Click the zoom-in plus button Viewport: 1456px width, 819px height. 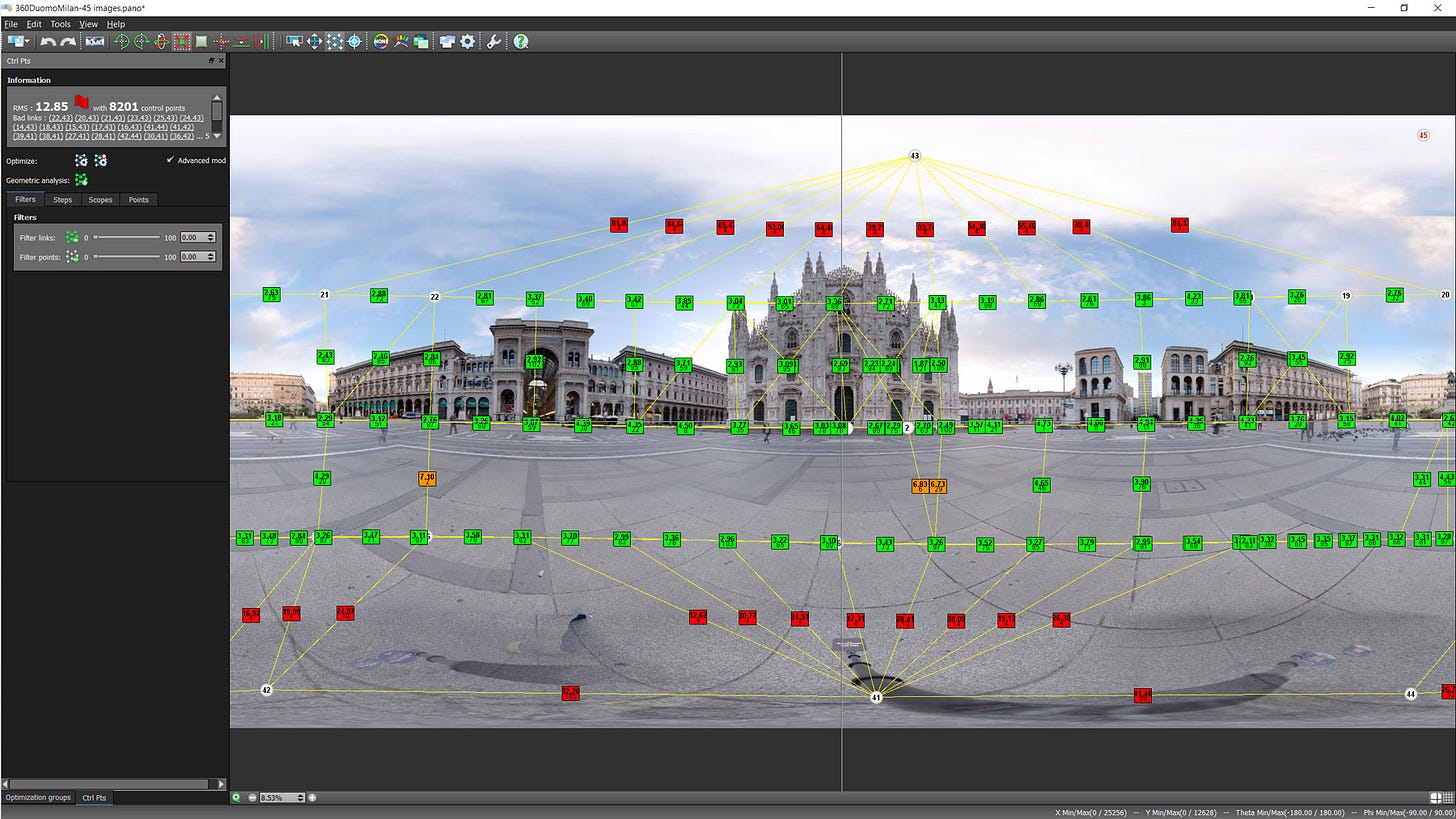[x=312, y=797]
